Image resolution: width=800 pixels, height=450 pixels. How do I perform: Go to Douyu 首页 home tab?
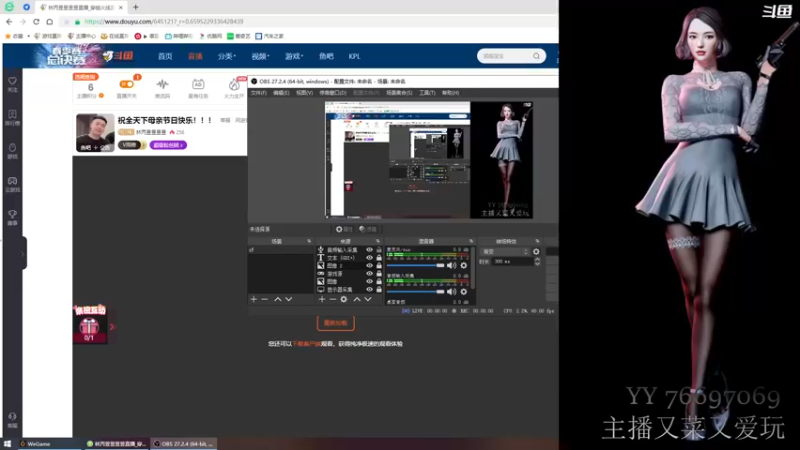pyautogui.click(x=165, y=56)
